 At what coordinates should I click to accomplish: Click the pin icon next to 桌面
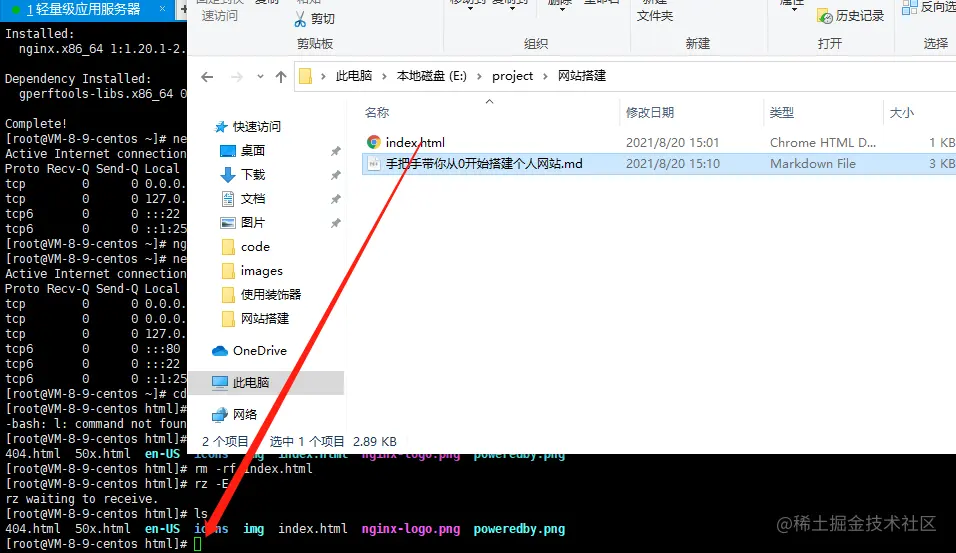click(x=335, y=151)
